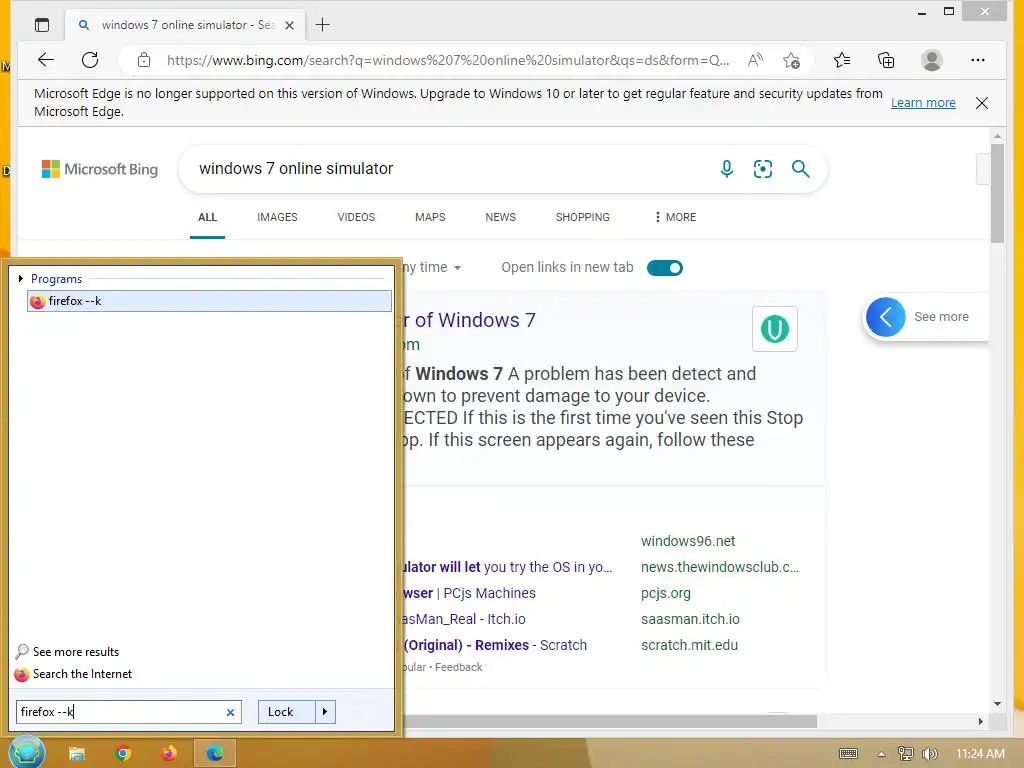1024x768 pixels.
Task: Click the vertical page scrollbar thumb
Action: click(x=997, y=193)
